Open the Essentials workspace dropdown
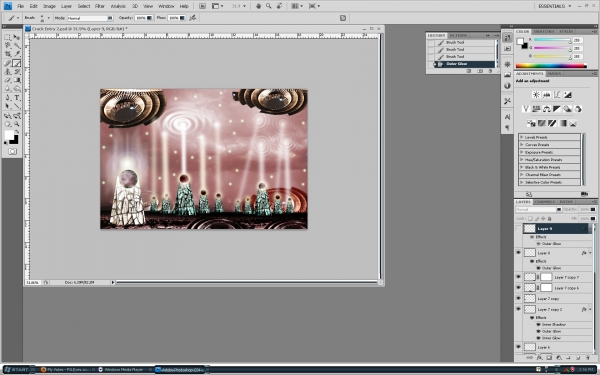 click(x=554, y=6)
